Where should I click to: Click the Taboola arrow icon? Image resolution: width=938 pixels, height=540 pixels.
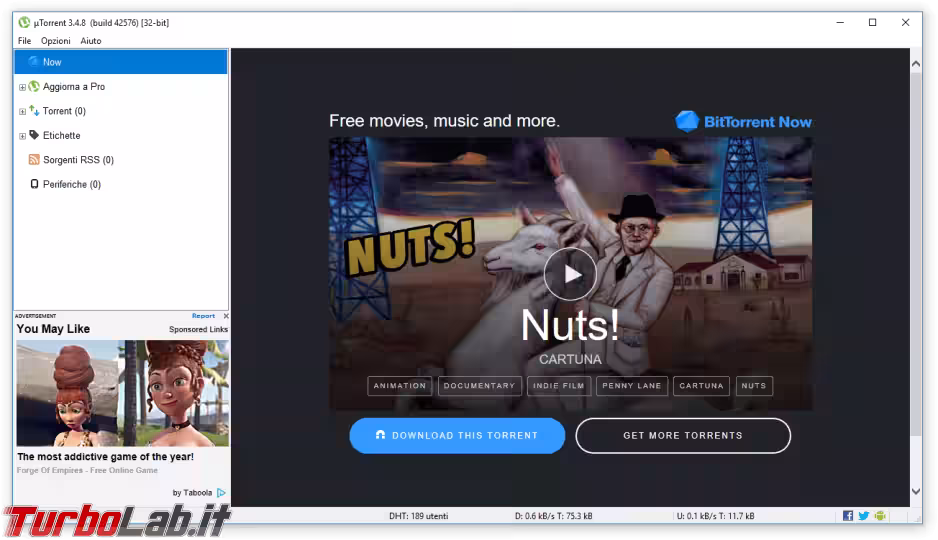tap(221, 493)
